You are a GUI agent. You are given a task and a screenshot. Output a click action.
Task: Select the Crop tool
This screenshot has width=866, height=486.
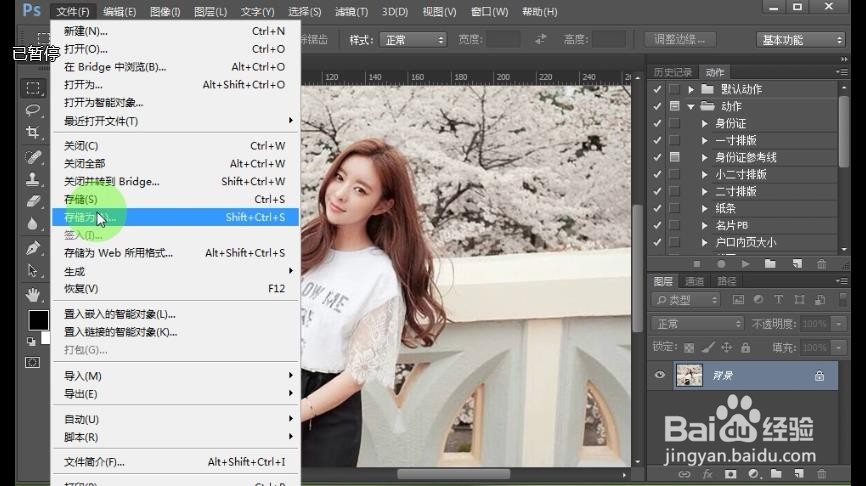tap(33, 132)
